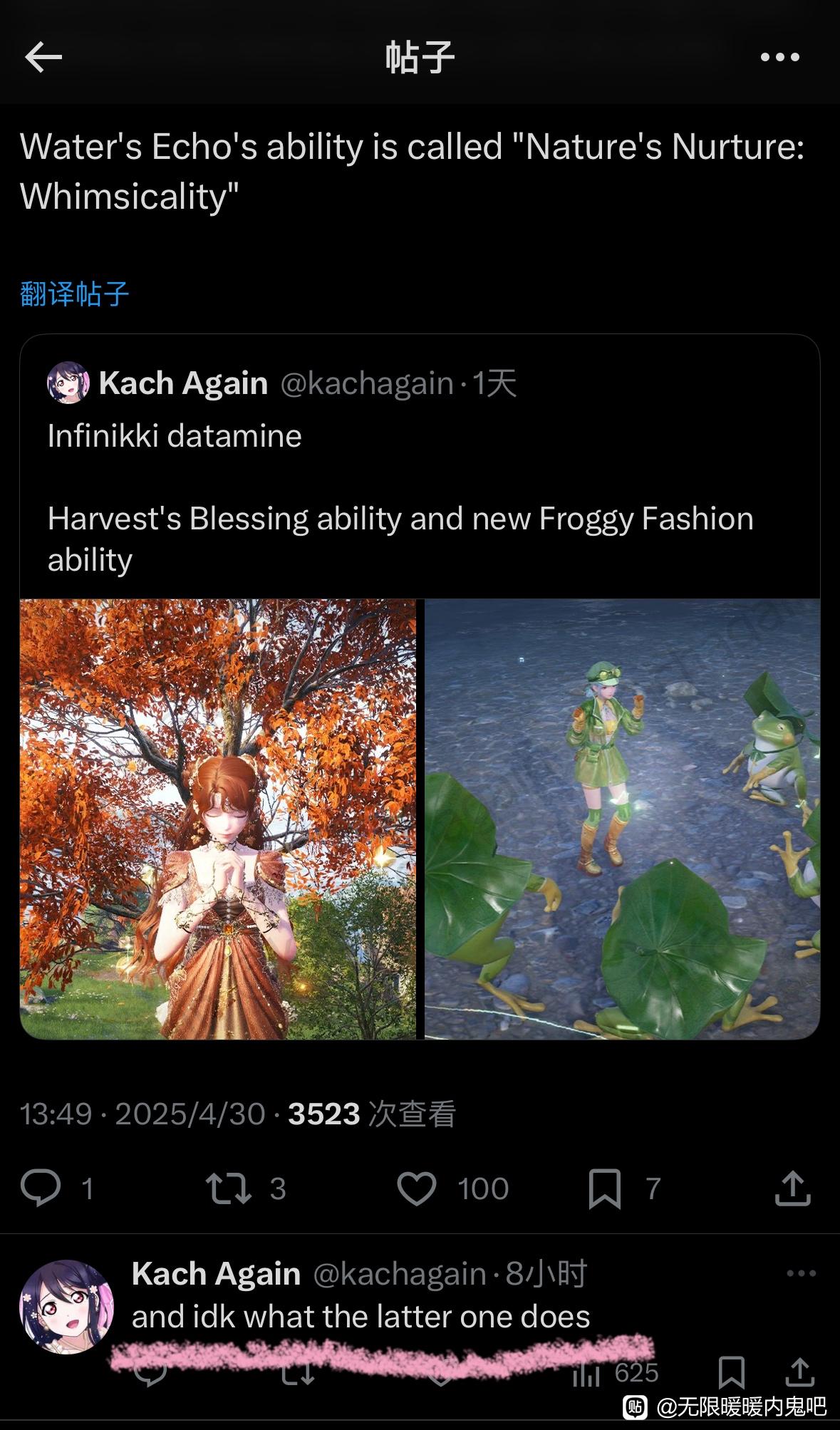Like the post with heart icon
The width and height of the screenshot is (840, 1430).
[x=416, y=1188]
